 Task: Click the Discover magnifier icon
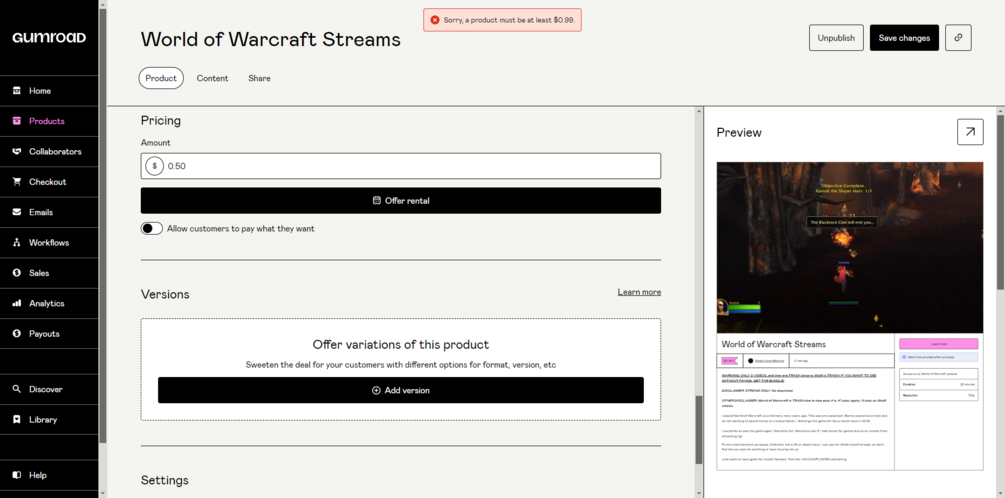17,389
